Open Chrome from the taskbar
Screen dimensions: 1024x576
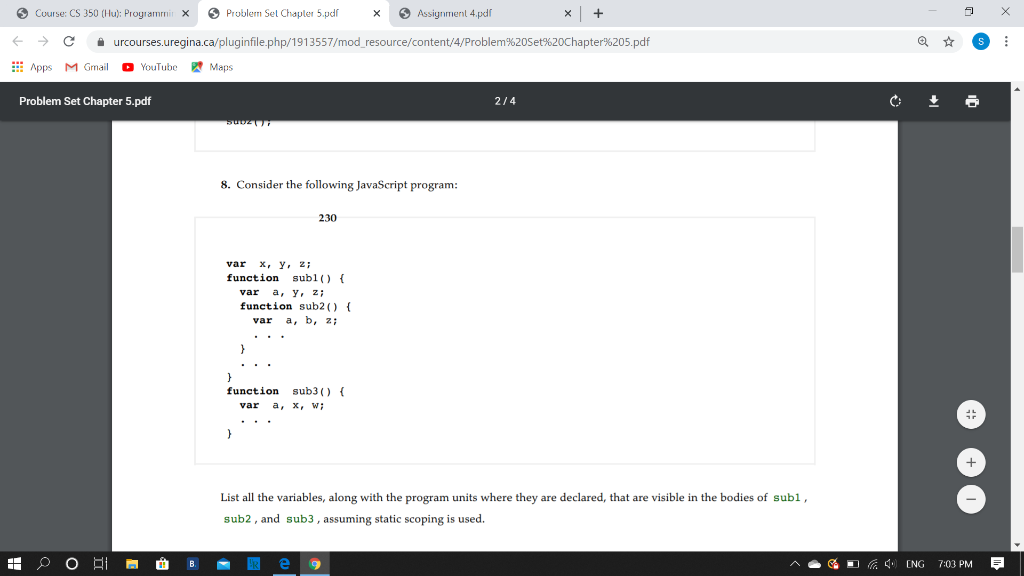pos(315,563)
